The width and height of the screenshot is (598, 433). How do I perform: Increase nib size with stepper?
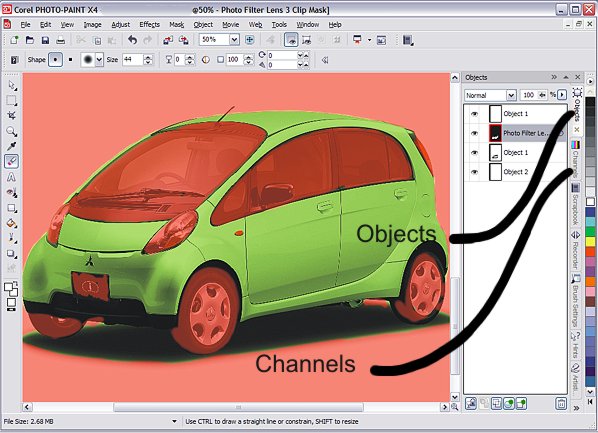click(148, 57)
